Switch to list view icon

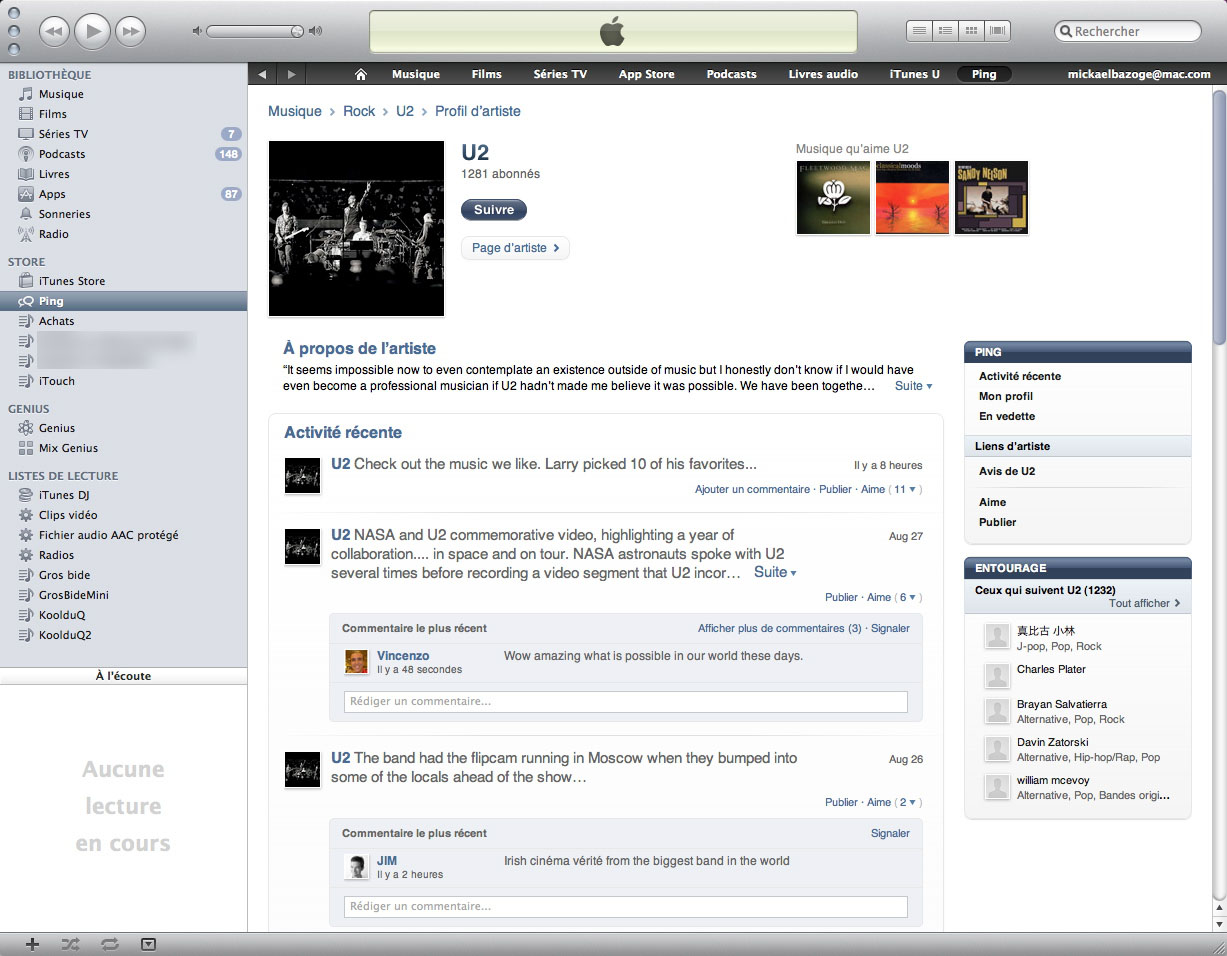coord(920,31)
